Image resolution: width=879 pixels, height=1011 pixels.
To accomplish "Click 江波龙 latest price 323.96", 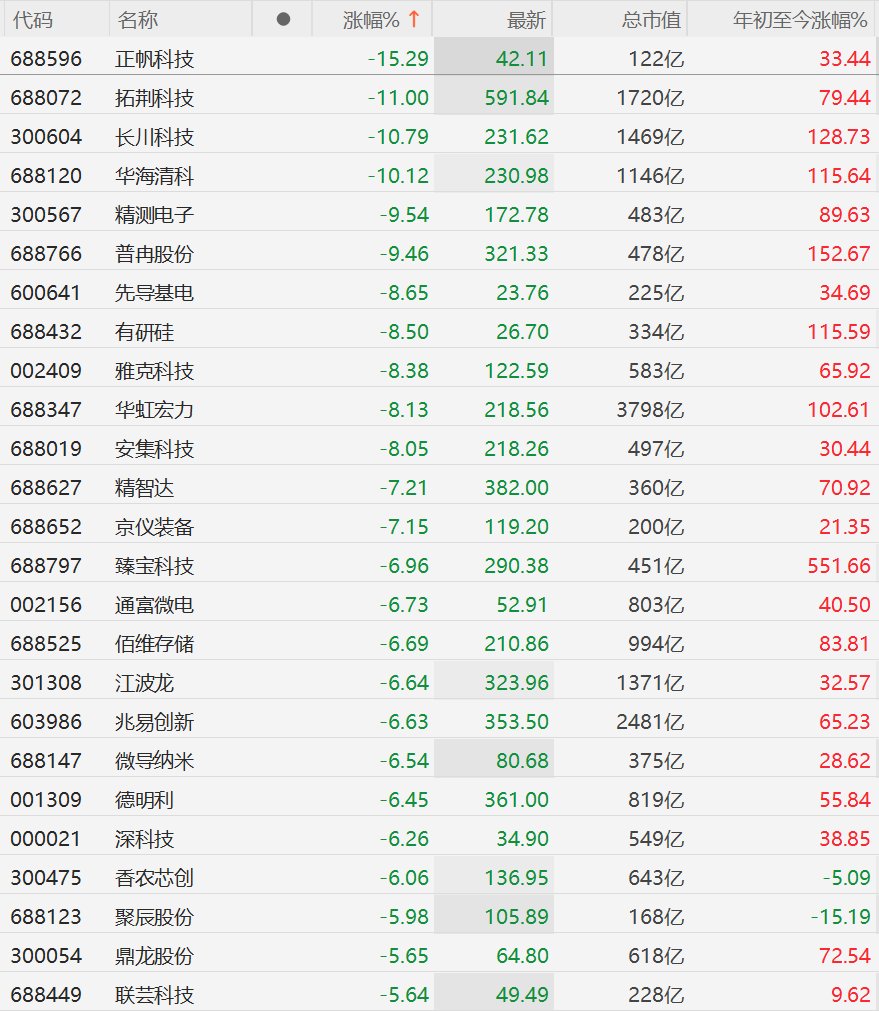I will point(517,683).
